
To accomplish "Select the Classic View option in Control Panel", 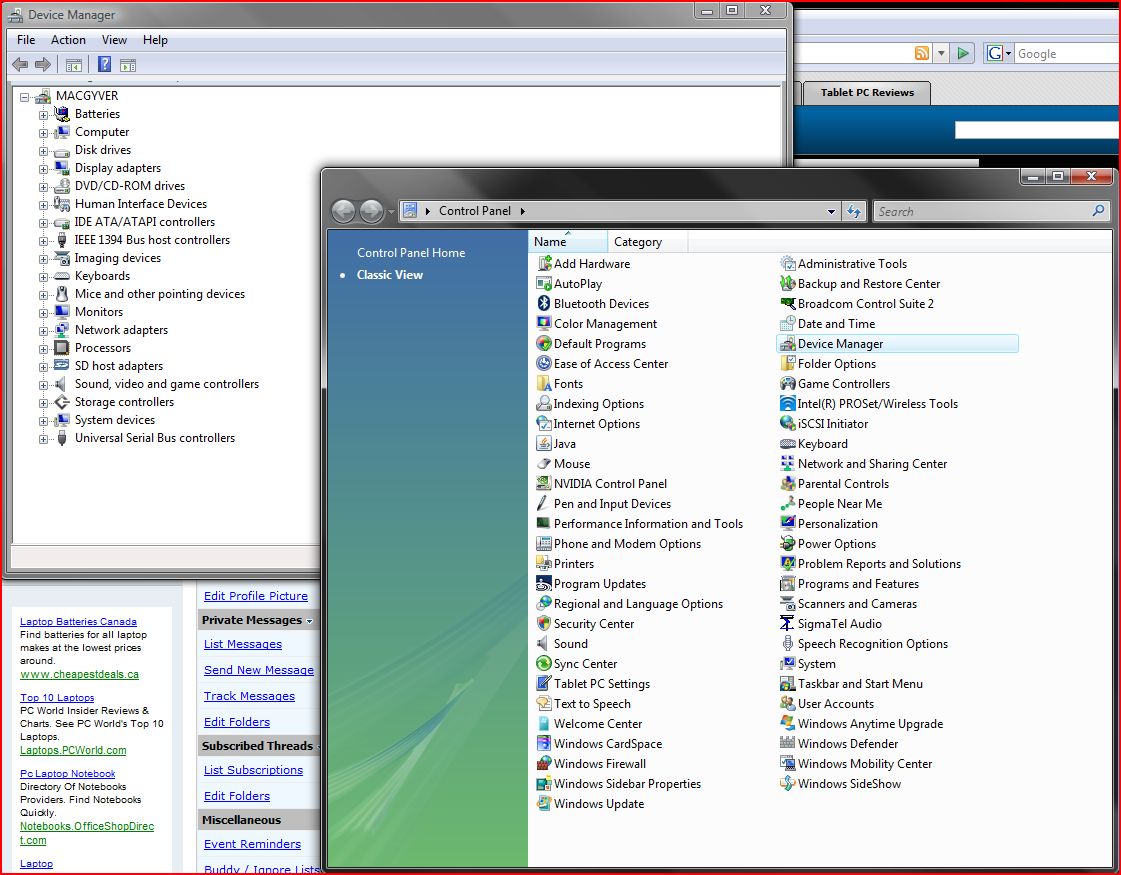I will point(390,275).
